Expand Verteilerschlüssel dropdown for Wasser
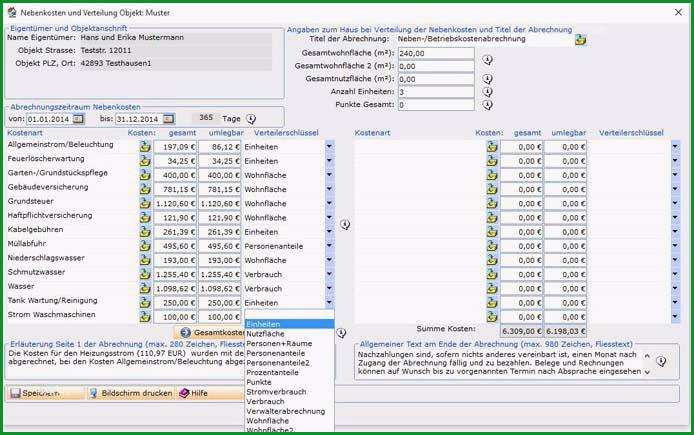 pyautogui.click(x=329, y=289)
